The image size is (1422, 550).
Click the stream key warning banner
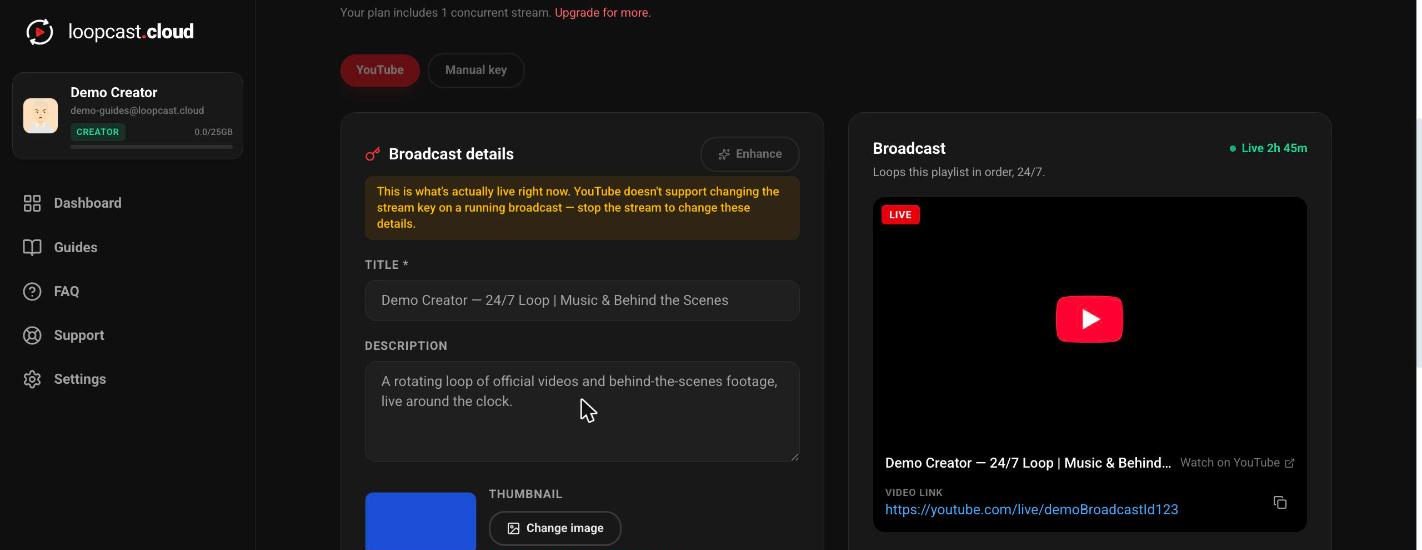click(x=582, y=208)
